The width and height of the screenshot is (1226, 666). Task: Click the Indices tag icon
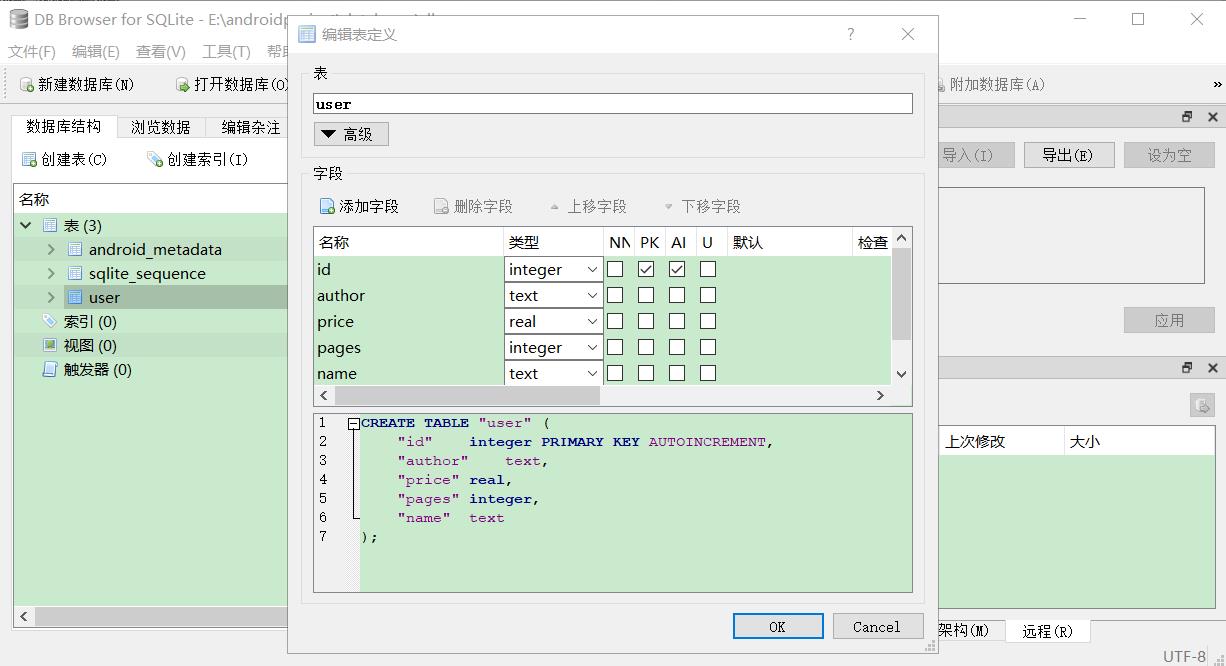[x=50, y=321]
